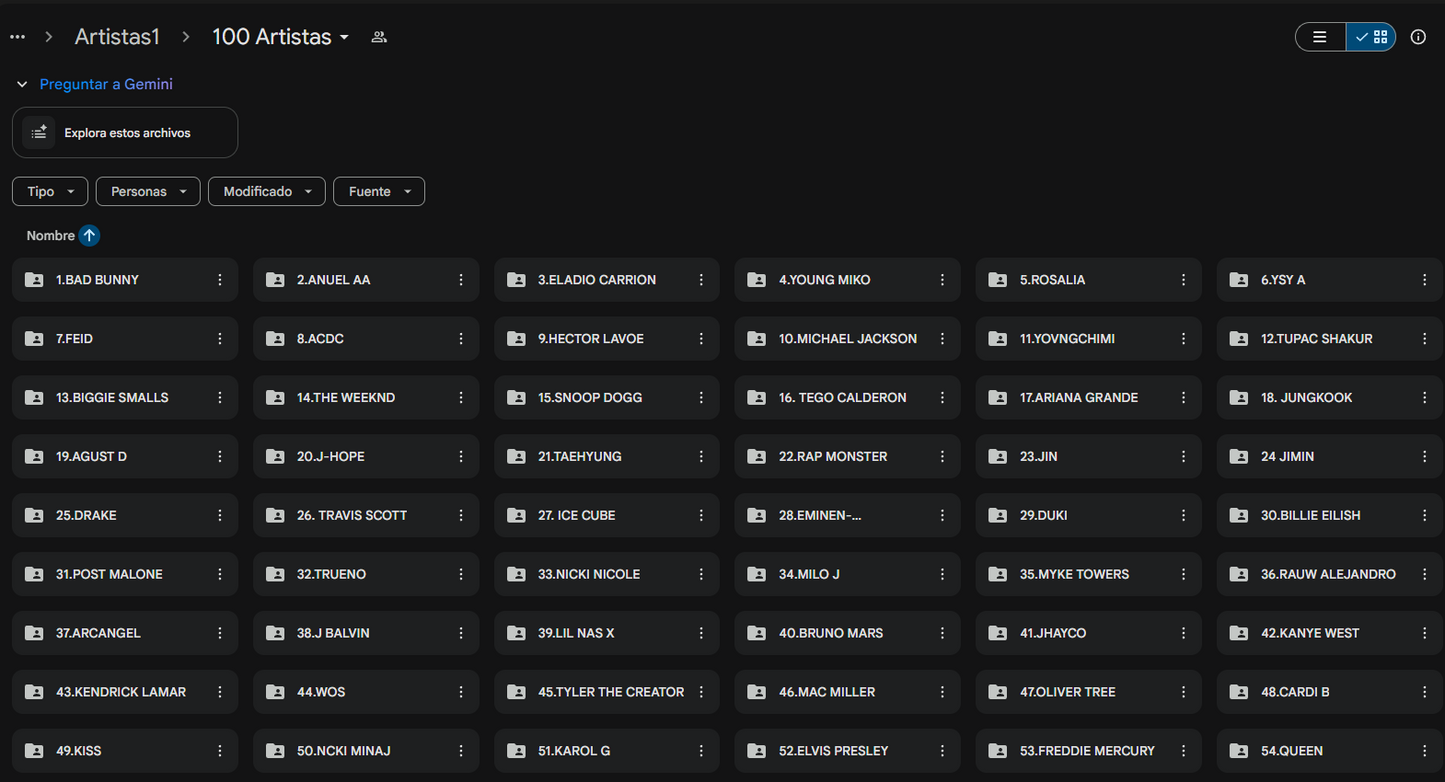The height and width of the screenshot is (782, 1445).
Task: Reverse the Nombre sort direction arrow
Action: pos(89,236)
